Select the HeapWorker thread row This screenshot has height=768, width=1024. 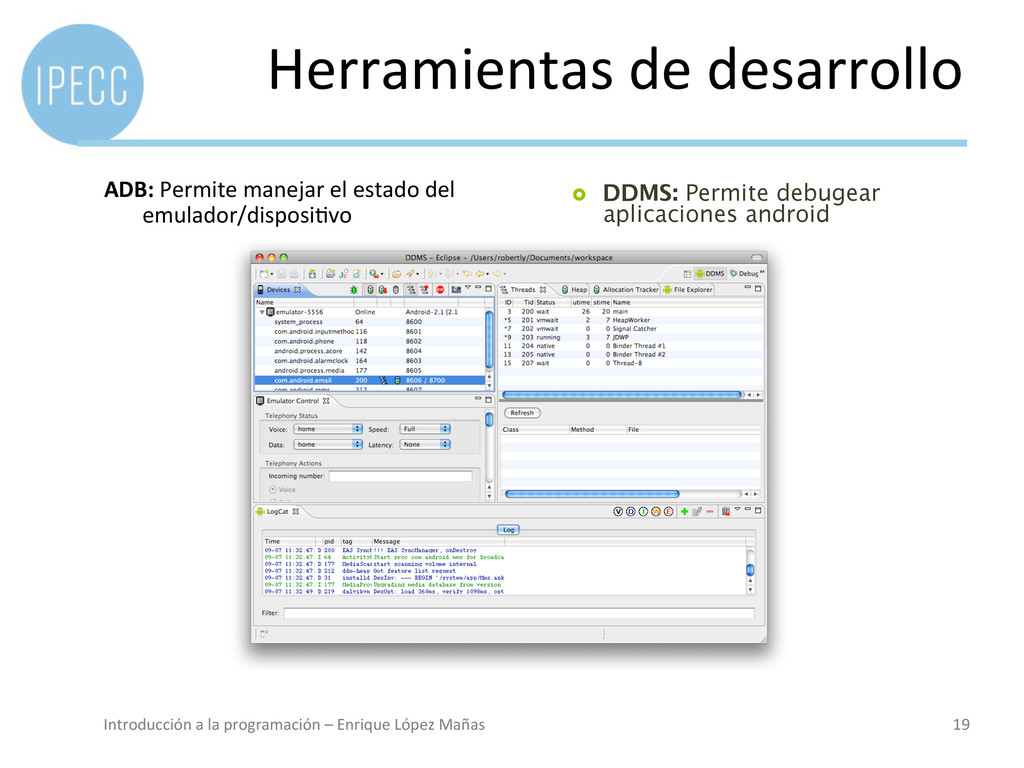click(x=632, y=320)
